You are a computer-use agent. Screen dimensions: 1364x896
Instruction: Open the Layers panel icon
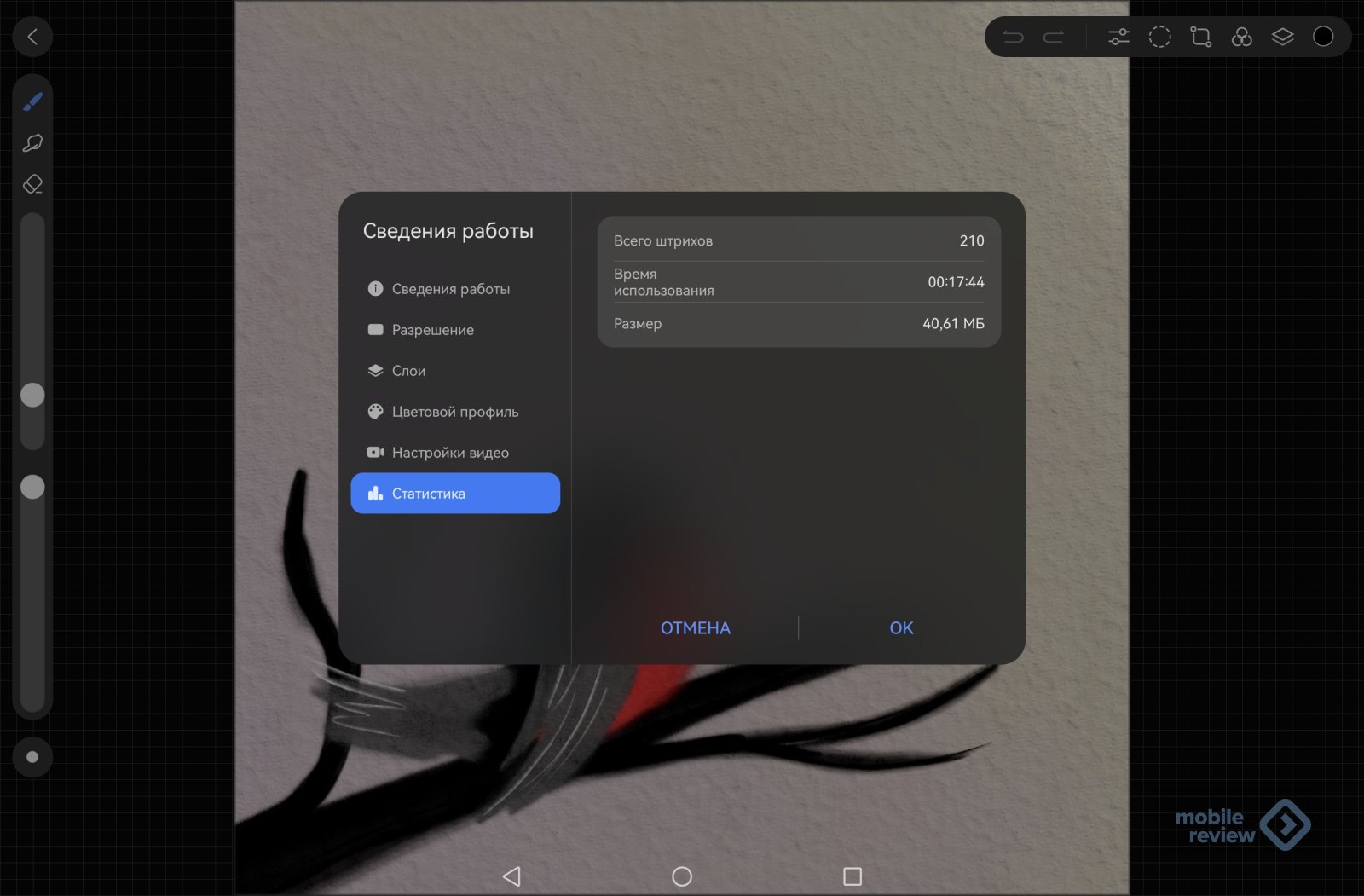click(x=1282, y=37)
